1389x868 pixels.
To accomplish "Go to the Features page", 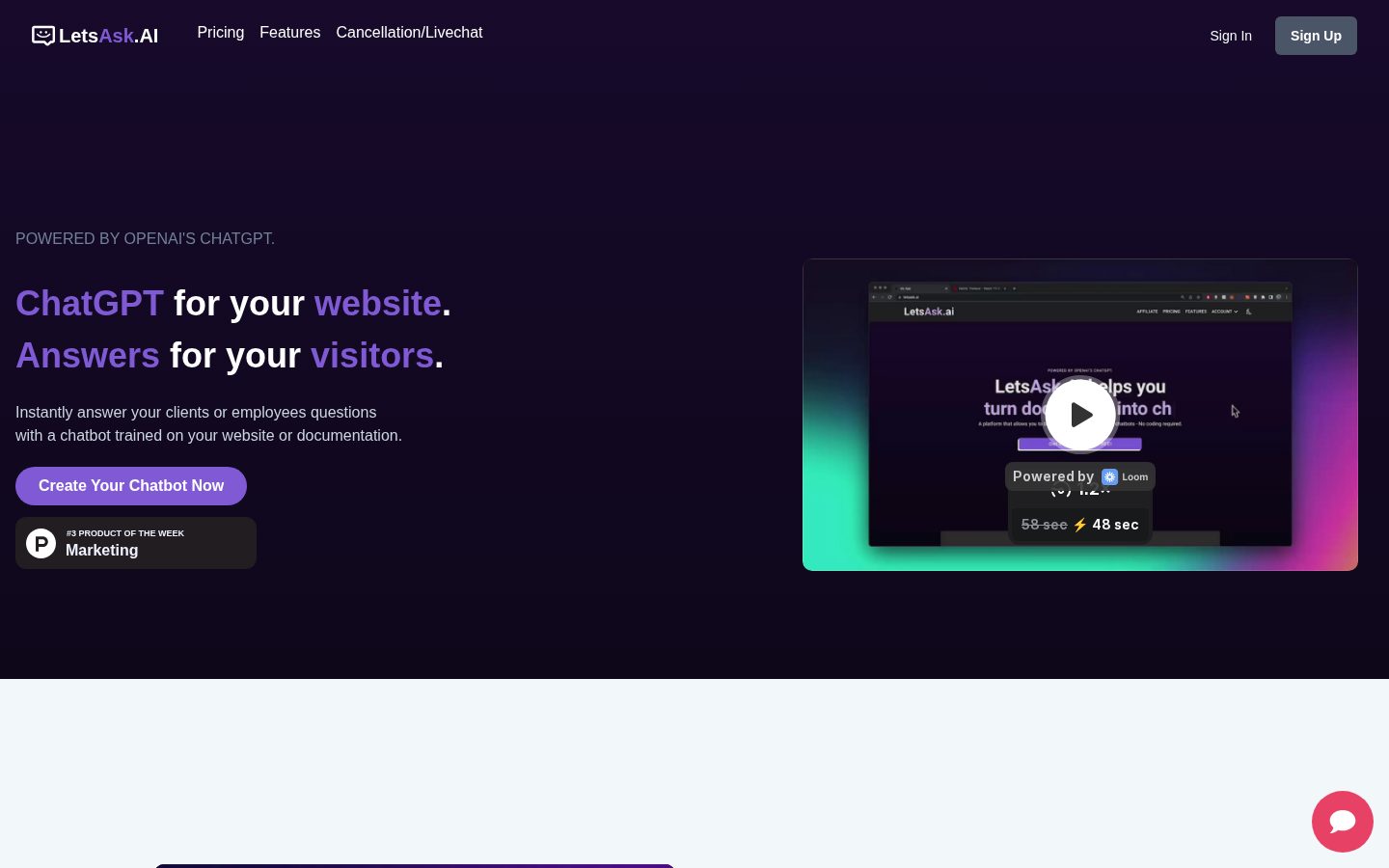I will point(290,33).
